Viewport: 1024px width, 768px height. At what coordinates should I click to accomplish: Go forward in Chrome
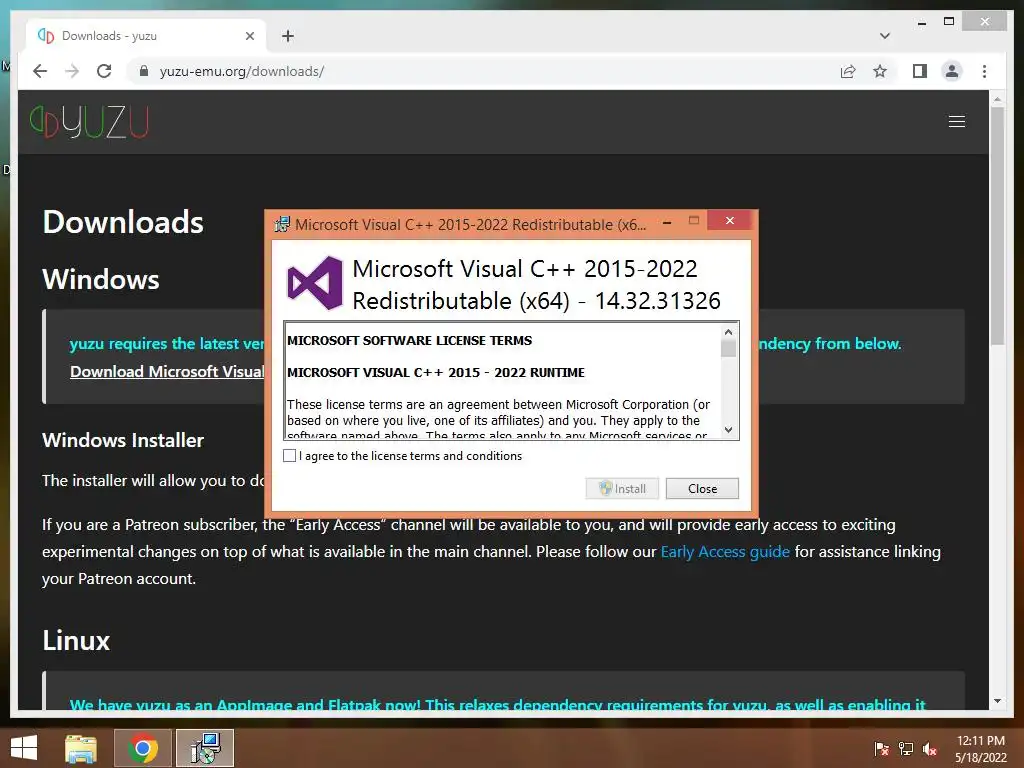tap(72, 71)
